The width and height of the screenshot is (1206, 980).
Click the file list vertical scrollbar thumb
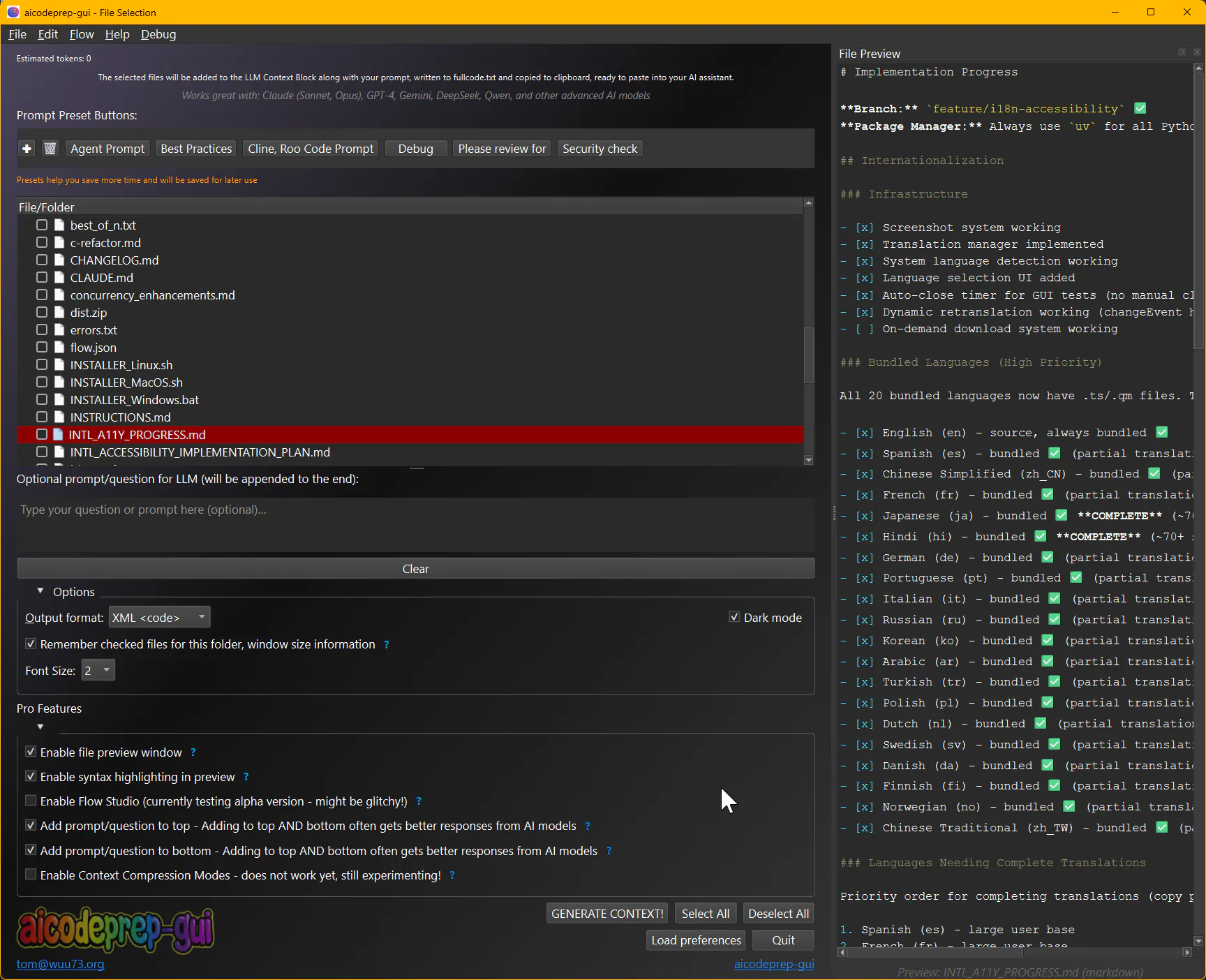point(809,355)
